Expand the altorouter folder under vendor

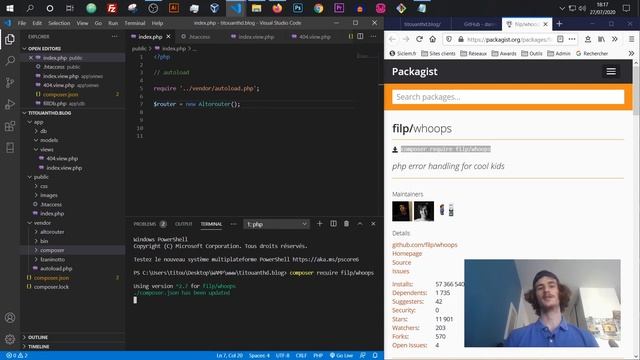pos(52,232)
